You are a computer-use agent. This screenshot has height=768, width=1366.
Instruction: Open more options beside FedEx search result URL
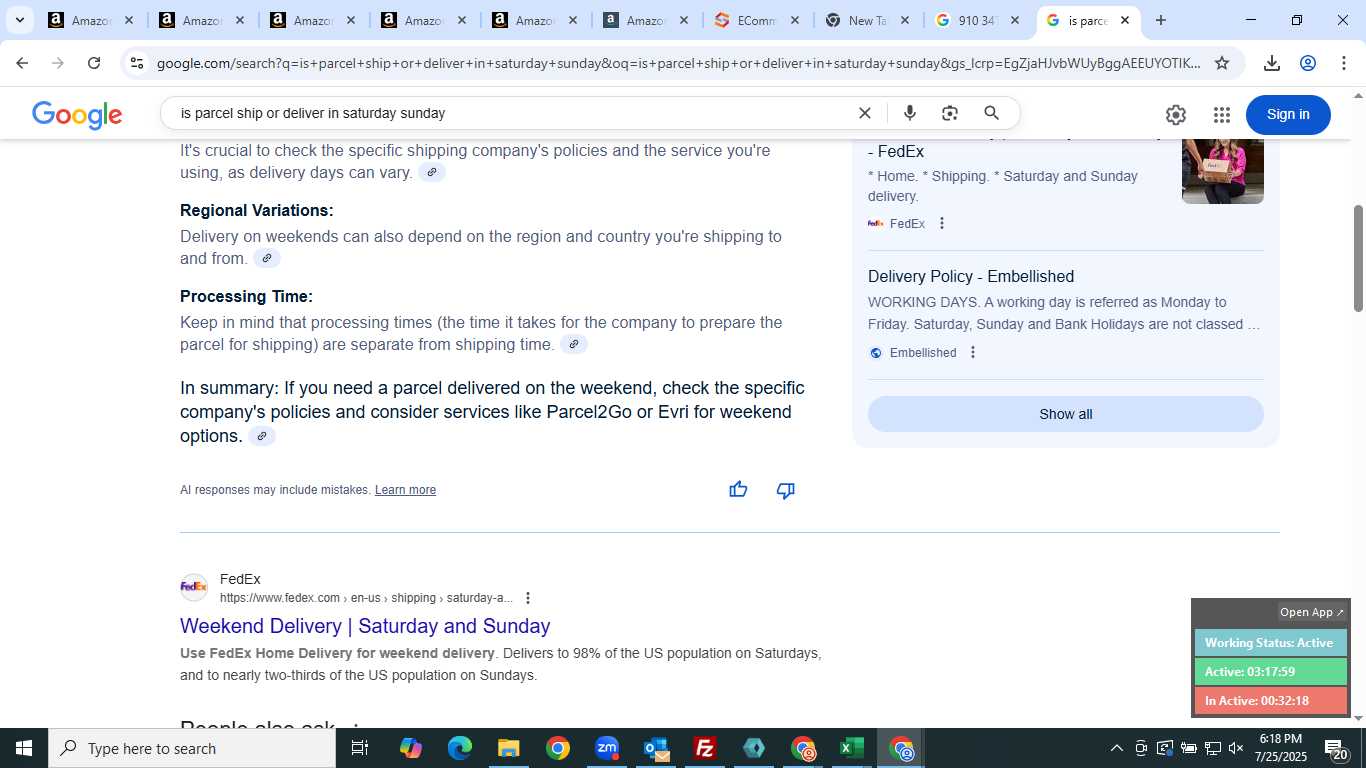[x=528, y=598]
